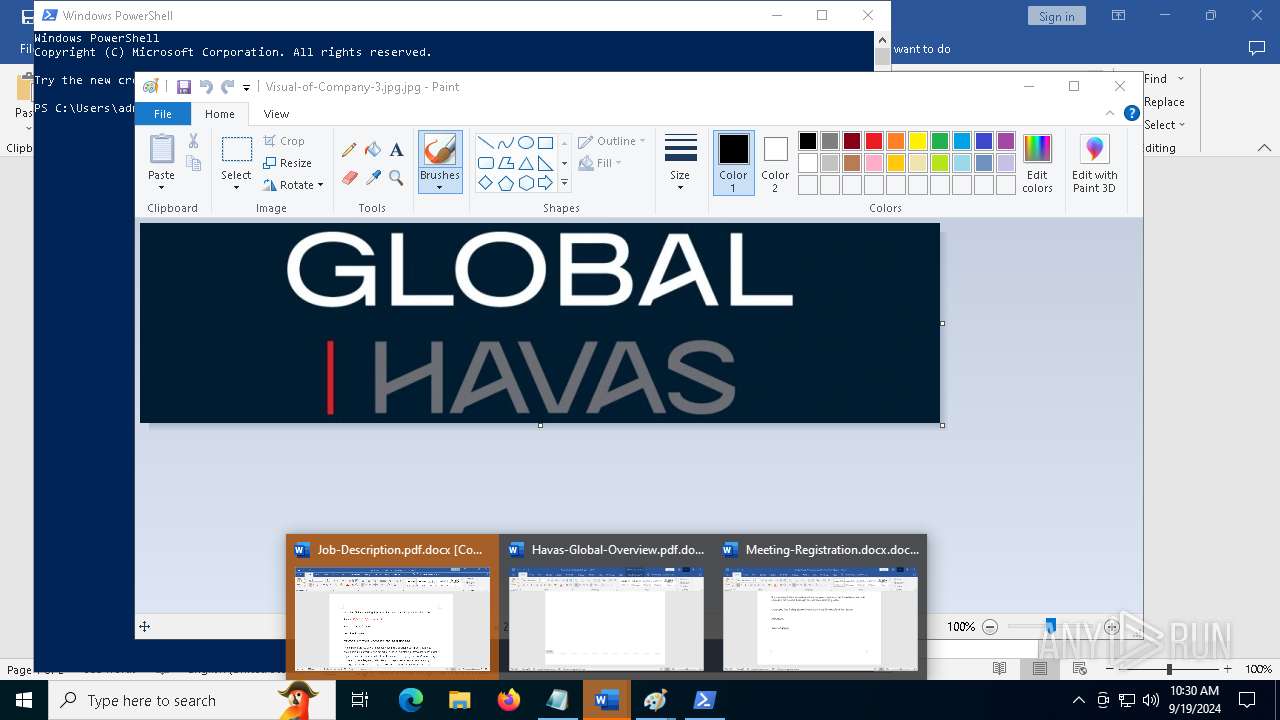Click Edit with Paint 3D button
This screenshot has width=1280, height=720.
1095,163
